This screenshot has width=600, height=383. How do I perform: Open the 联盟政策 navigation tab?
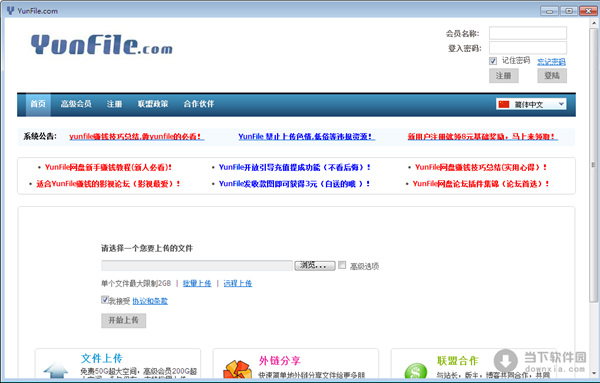[153, 104]
